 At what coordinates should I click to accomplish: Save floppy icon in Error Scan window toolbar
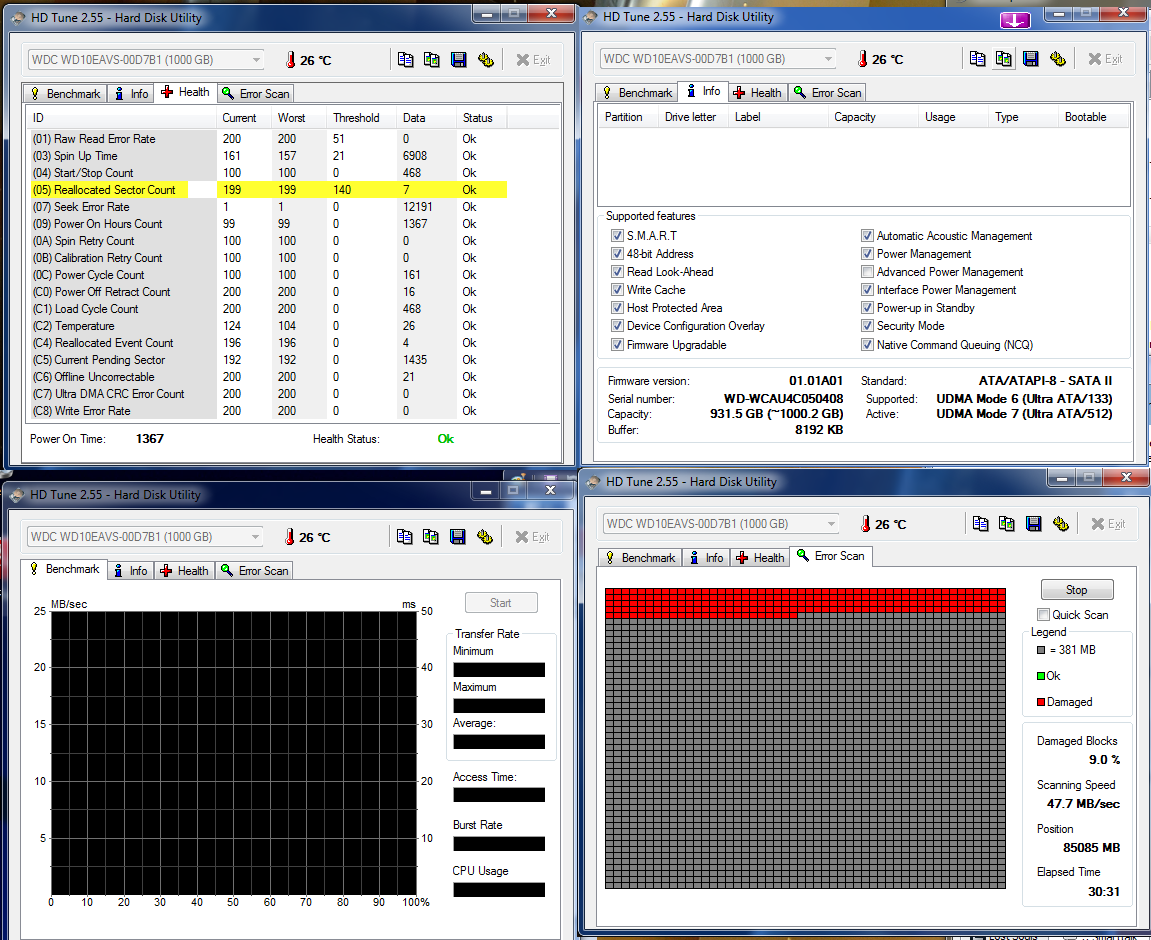pos(1034,523)
